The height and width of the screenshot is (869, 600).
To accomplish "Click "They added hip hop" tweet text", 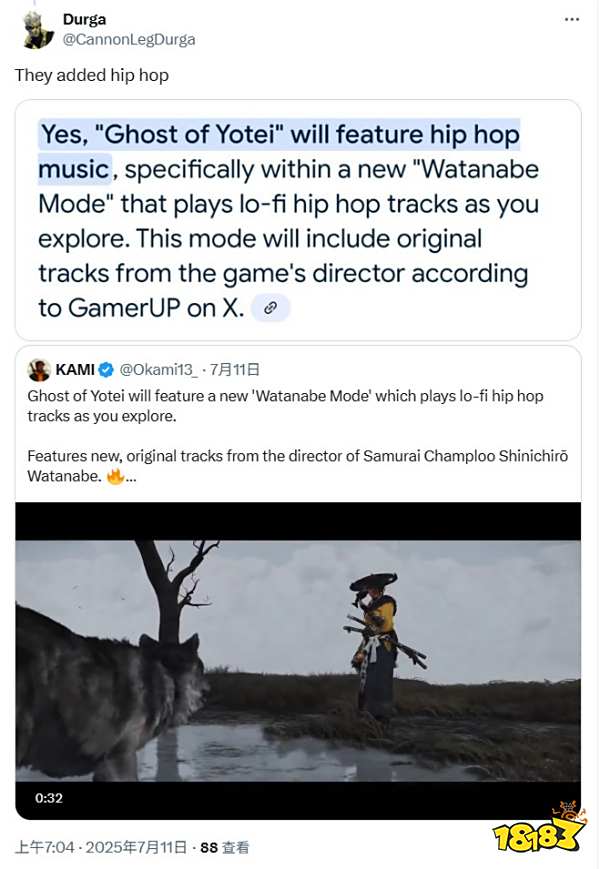I will (92, 75).
